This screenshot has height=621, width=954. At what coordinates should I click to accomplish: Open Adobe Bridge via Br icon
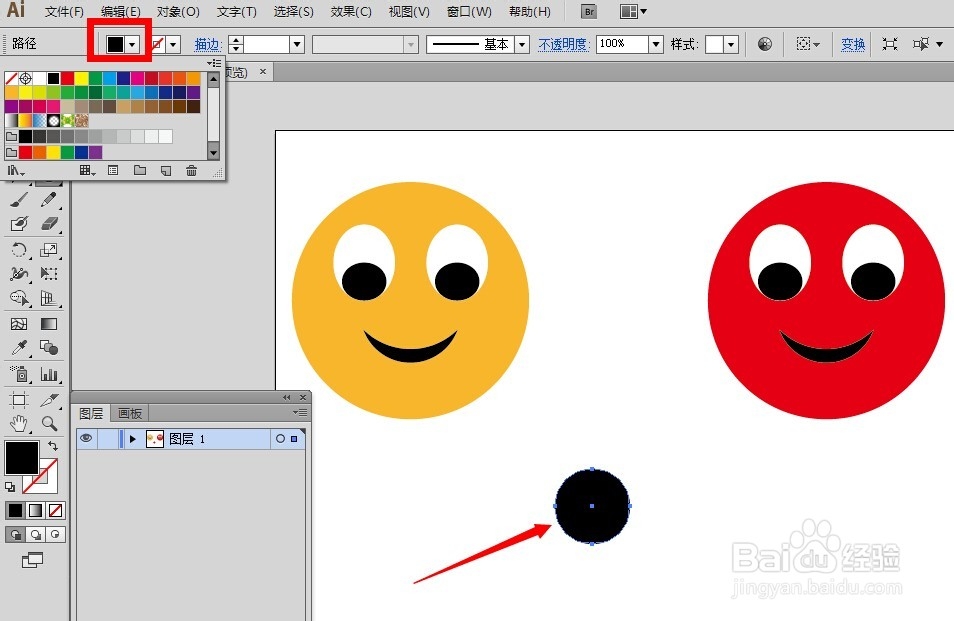tap(588, 11)
